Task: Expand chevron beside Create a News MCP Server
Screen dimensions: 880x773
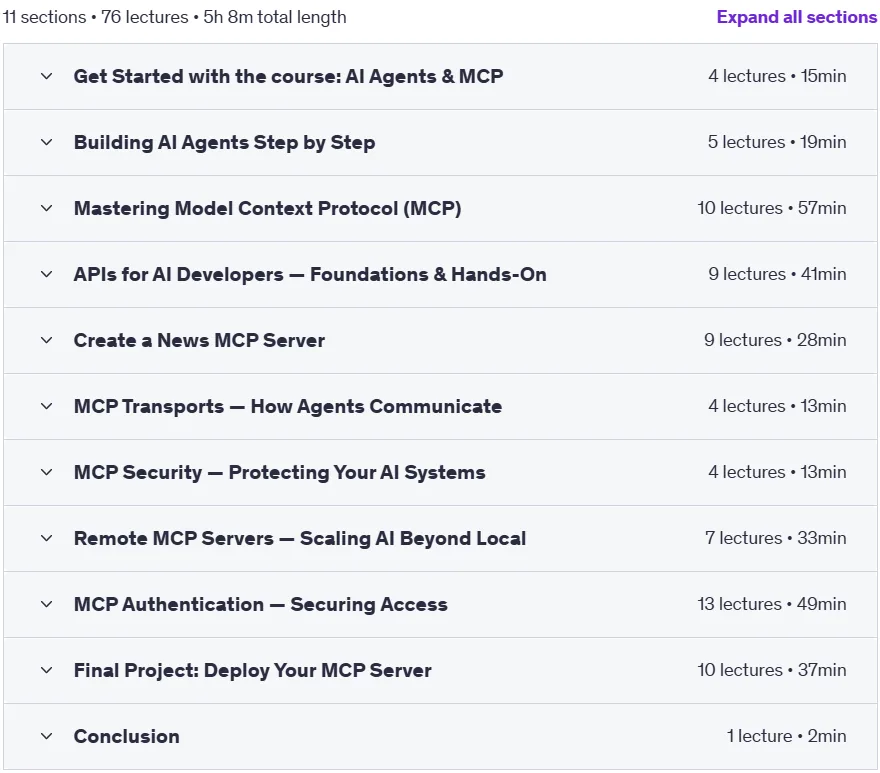Action: point(47,340)
